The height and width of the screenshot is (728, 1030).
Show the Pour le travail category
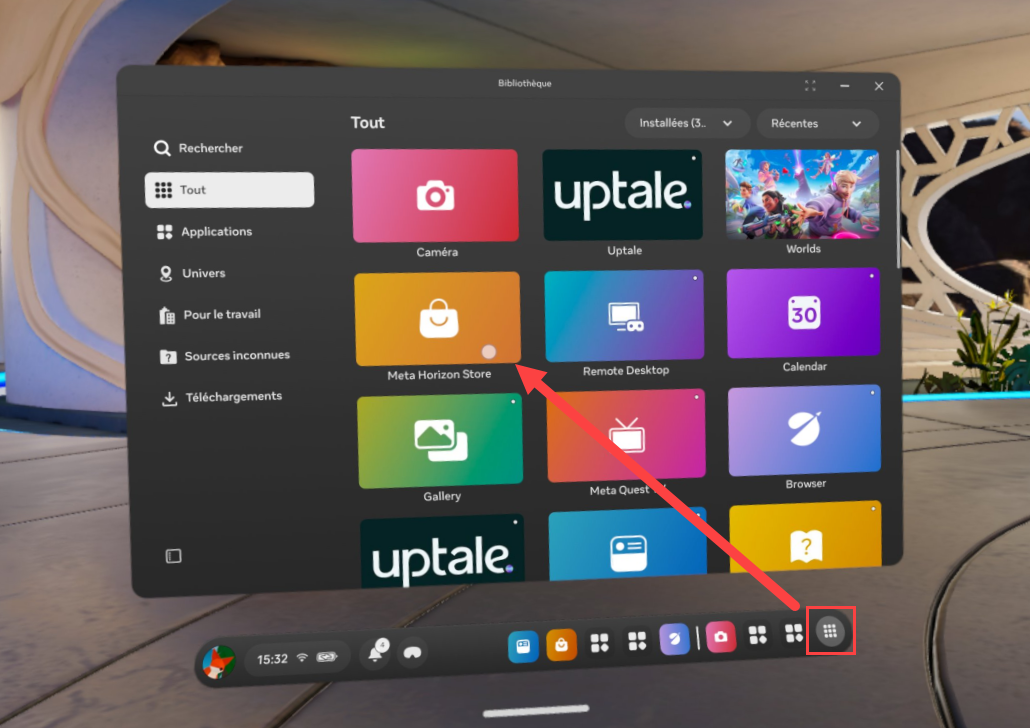[x=210, y=315]
